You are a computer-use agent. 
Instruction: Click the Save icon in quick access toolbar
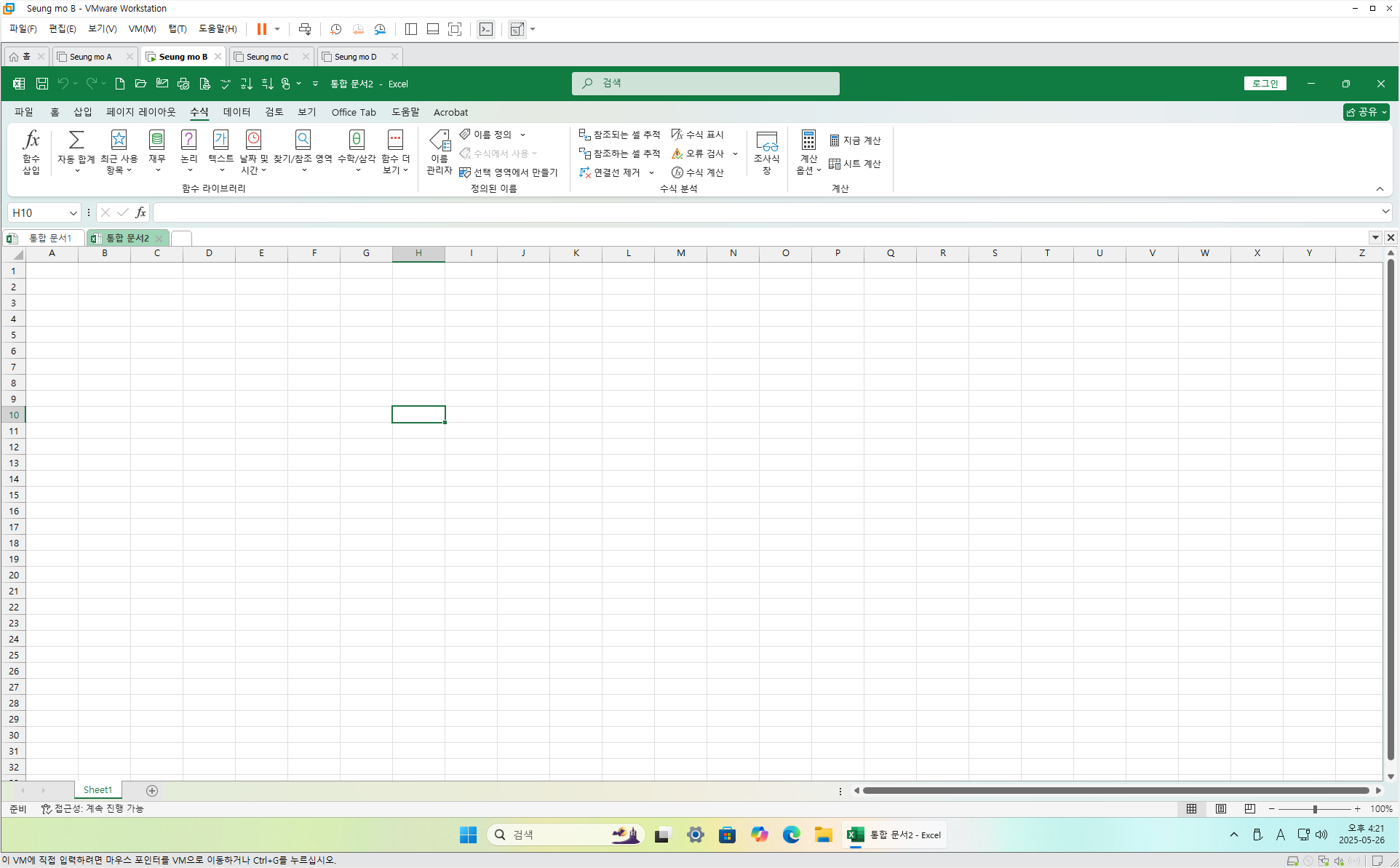[x=42, y=84]
